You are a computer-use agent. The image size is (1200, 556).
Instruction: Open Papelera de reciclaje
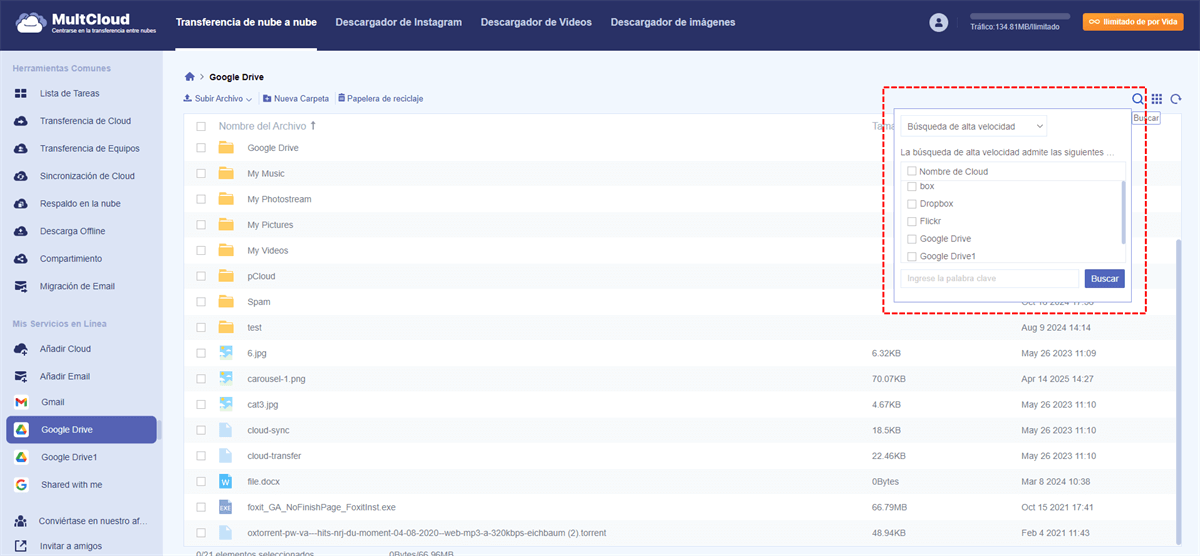pos(381,99)
